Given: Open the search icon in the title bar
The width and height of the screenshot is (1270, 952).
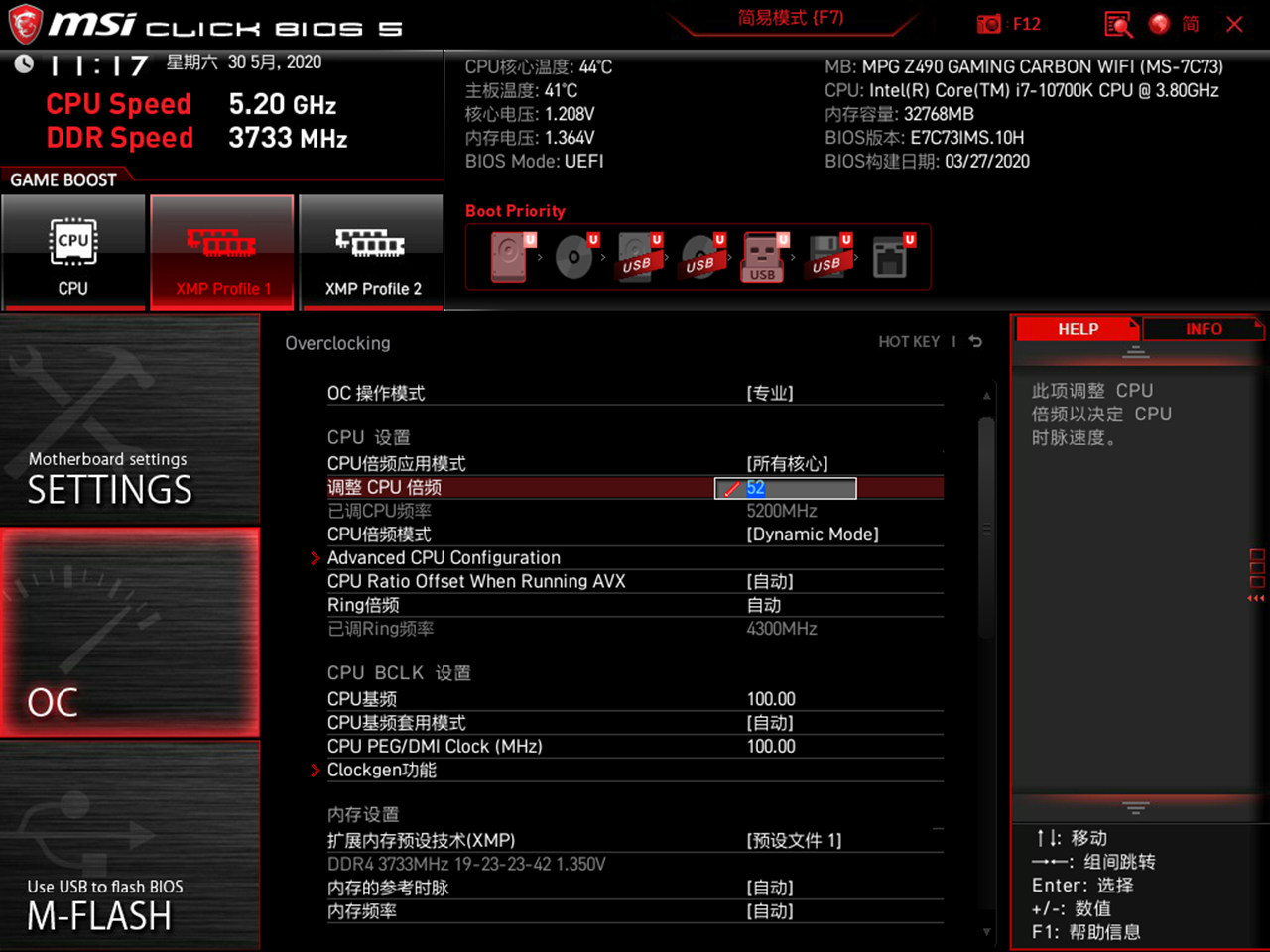Looking at the screenshot, I should [1117, 23].
